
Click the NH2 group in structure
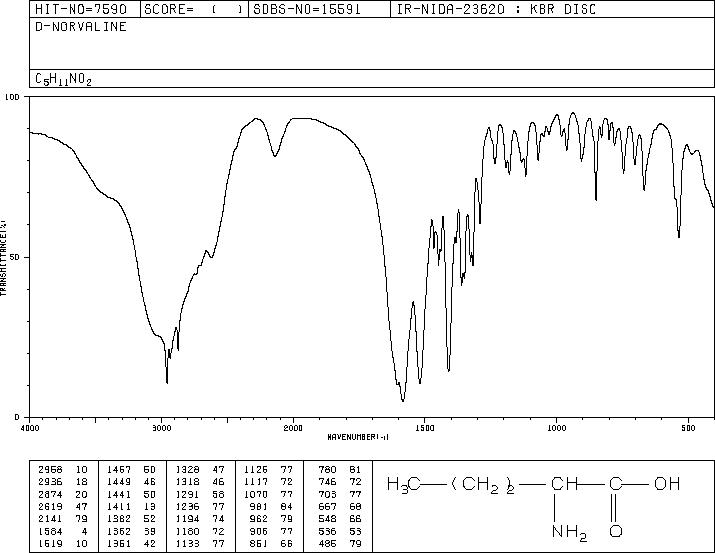(569, 532)
